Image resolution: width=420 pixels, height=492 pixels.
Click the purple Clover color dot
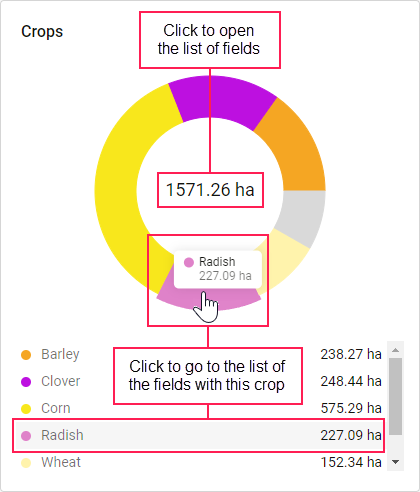coord(26,382)
